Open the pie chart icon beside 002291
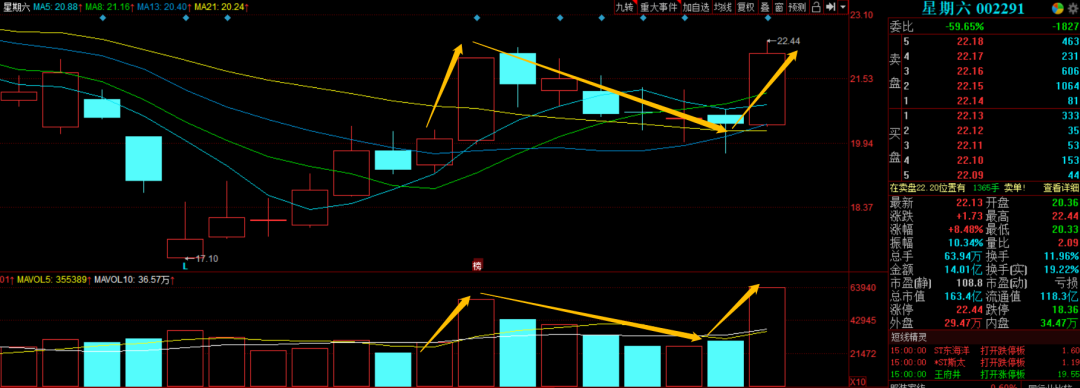This screenshot has width=1080, height=388. coord(1057,8)
